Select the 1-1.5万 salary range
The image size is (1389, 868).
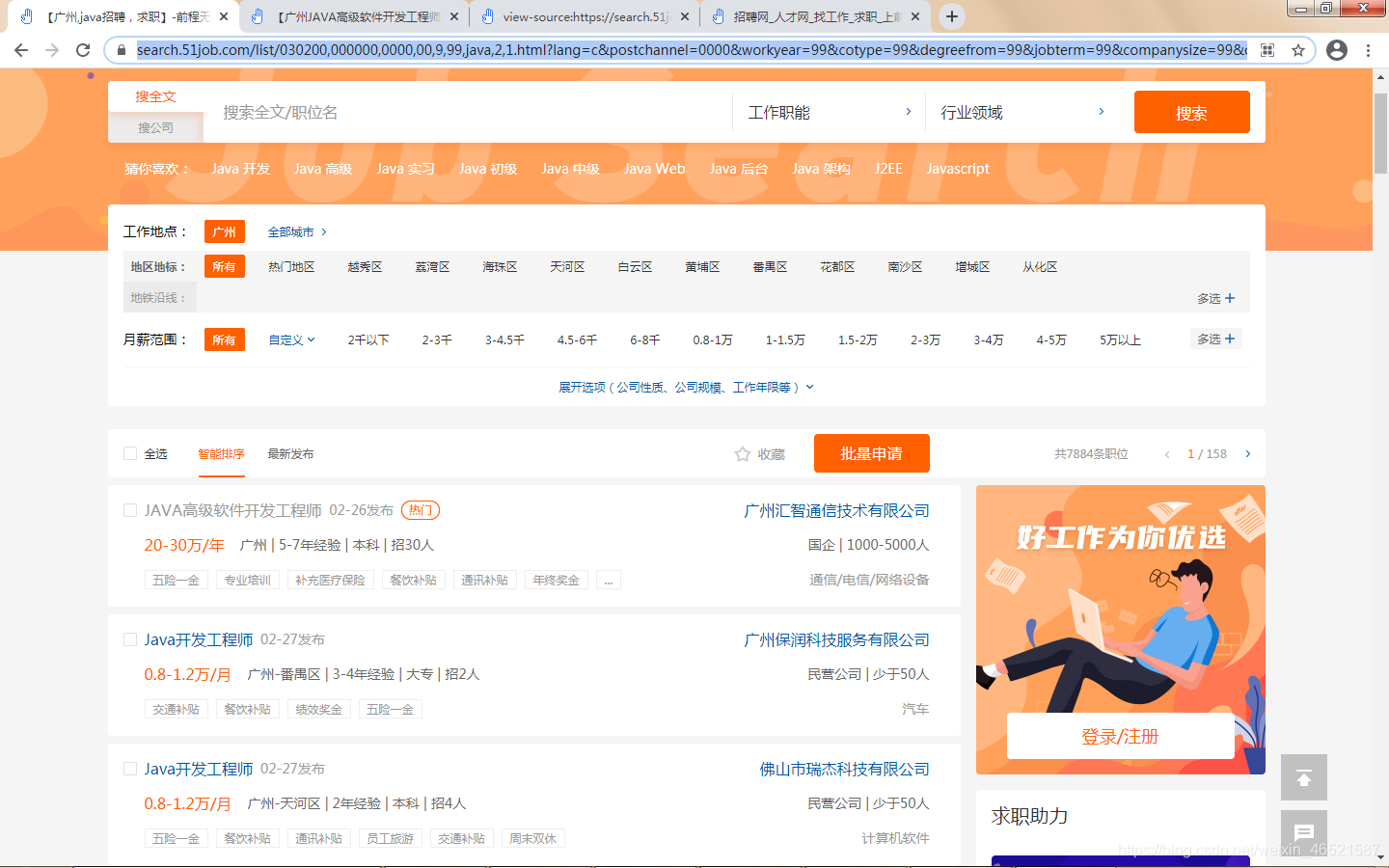(785, 340)
